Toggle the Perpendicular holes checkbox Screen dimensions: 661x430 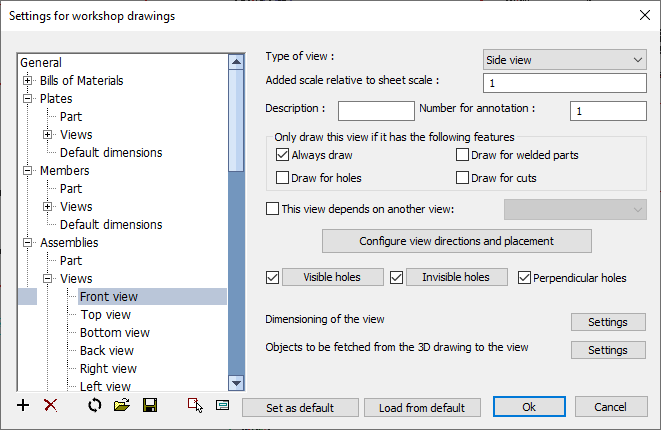point(524,278)
